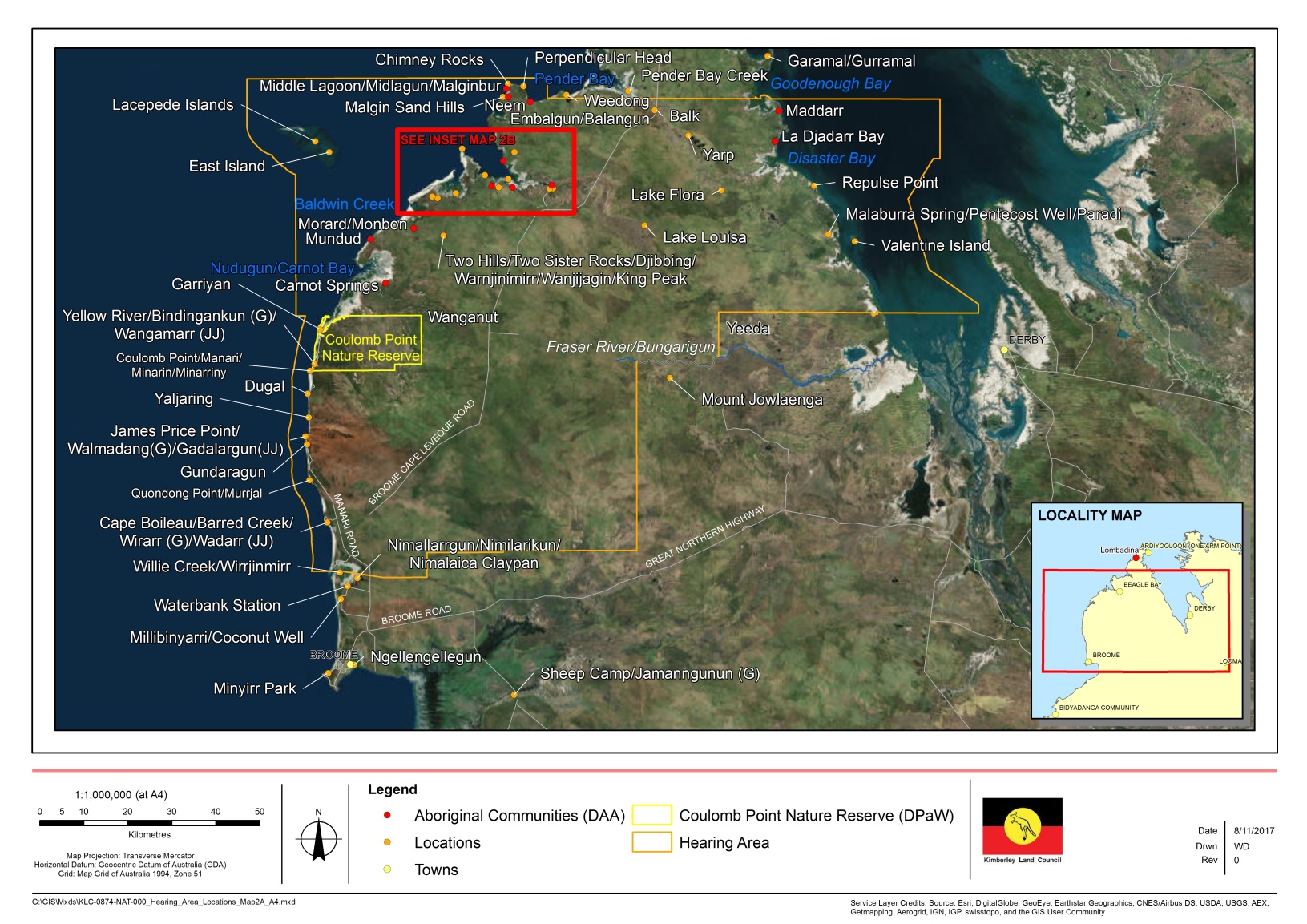Click the 'Carnot Springs' label
The width and height of the screenshot is (1307, 924).
pos(327,286)
